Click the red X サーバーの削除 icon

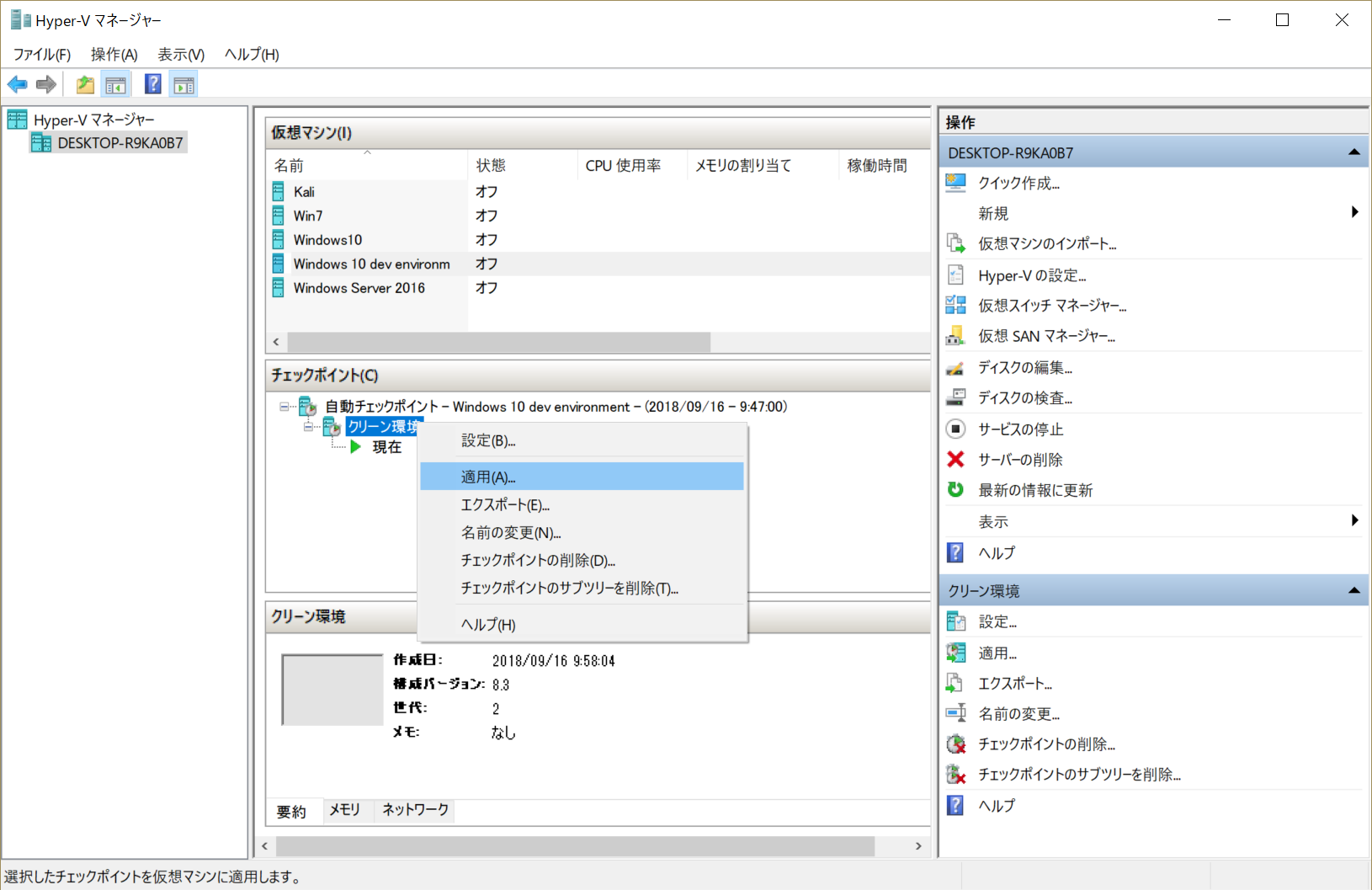(955, 459)
